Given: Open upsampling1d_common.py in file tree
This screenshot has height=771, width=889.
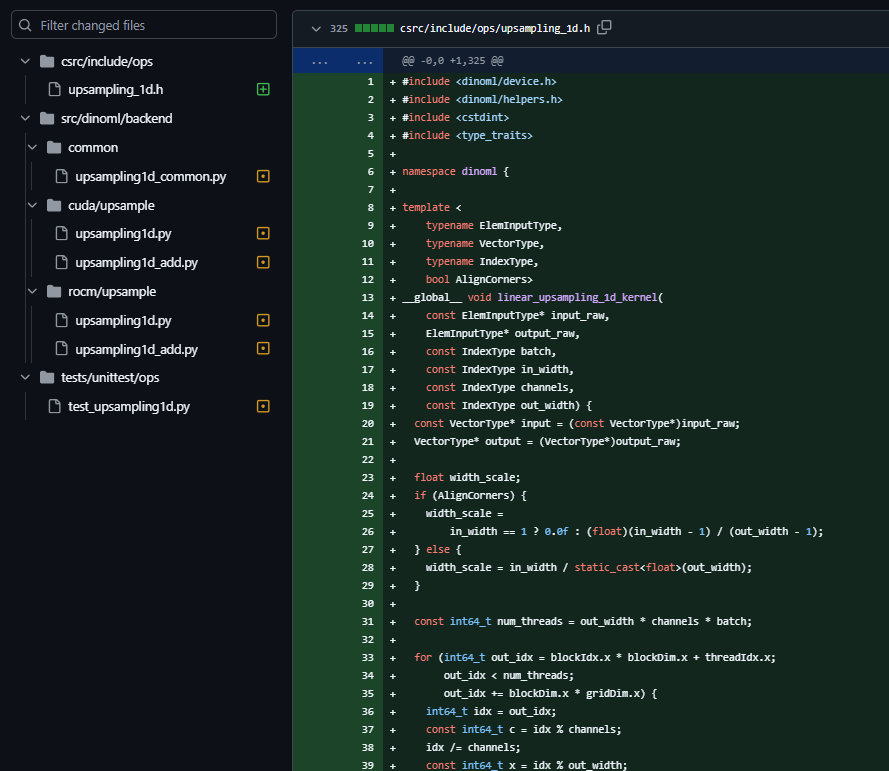Looking at the screenshot, I should (x=150, y=177).
